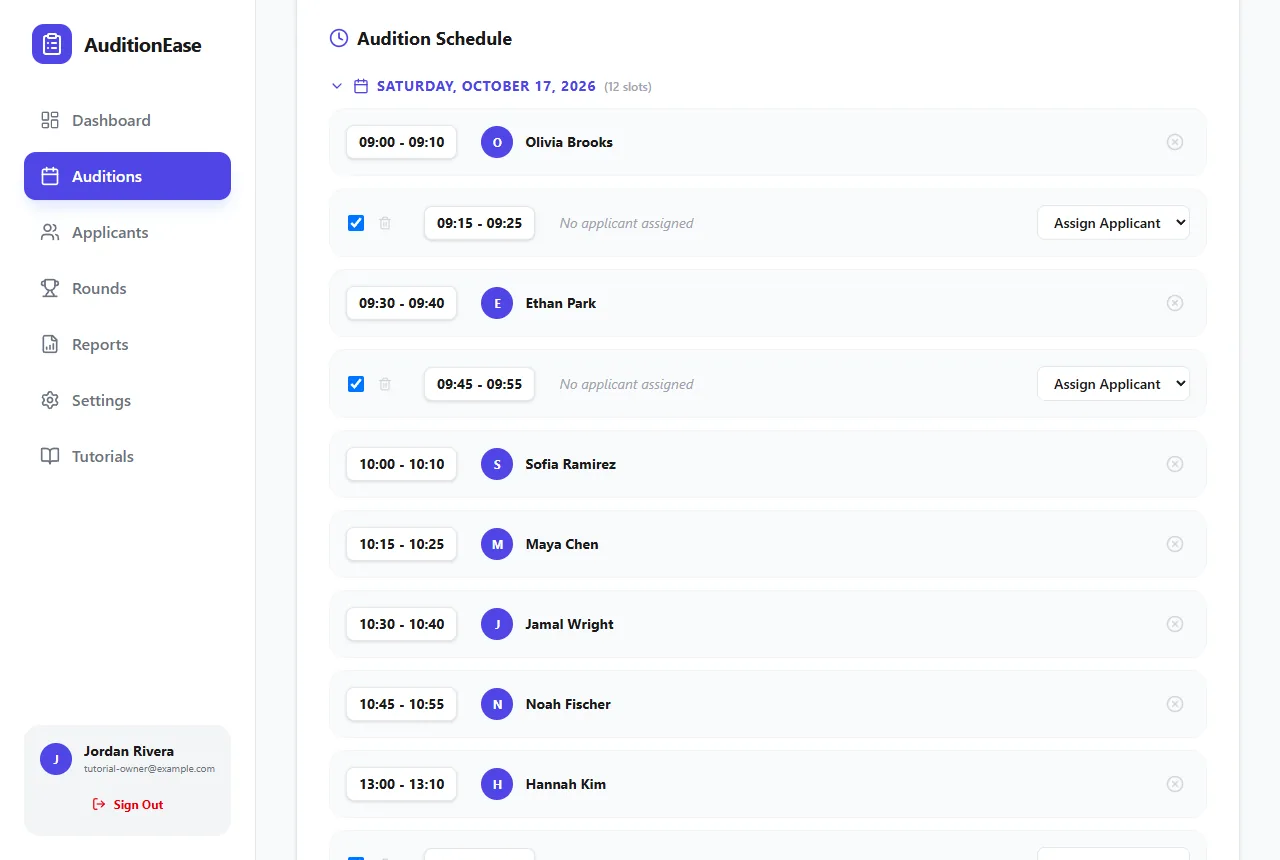
Task: Click the Auditions calendar icon in sidebar
Action: tap(50, 176)
